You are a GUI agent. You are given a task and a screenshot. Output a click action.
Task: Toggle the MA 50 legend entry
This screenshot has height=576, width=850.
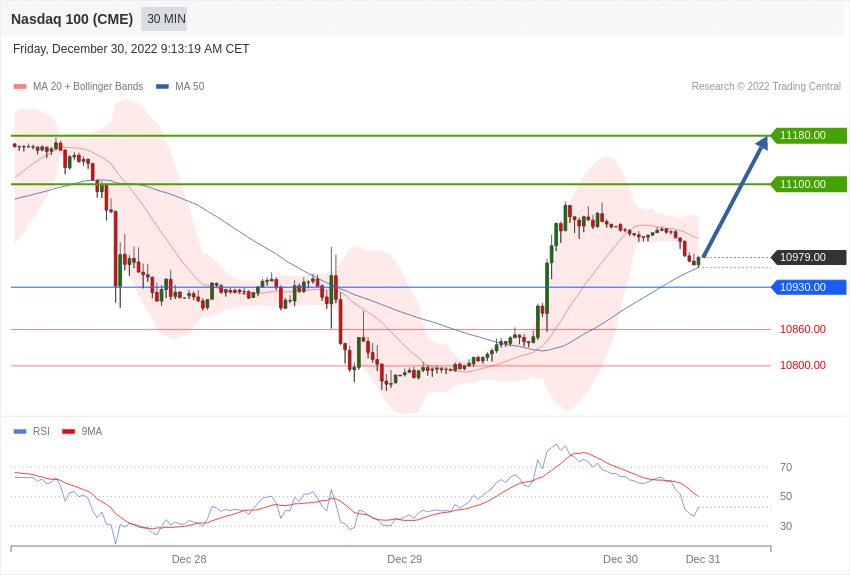(x=180, y=86)
